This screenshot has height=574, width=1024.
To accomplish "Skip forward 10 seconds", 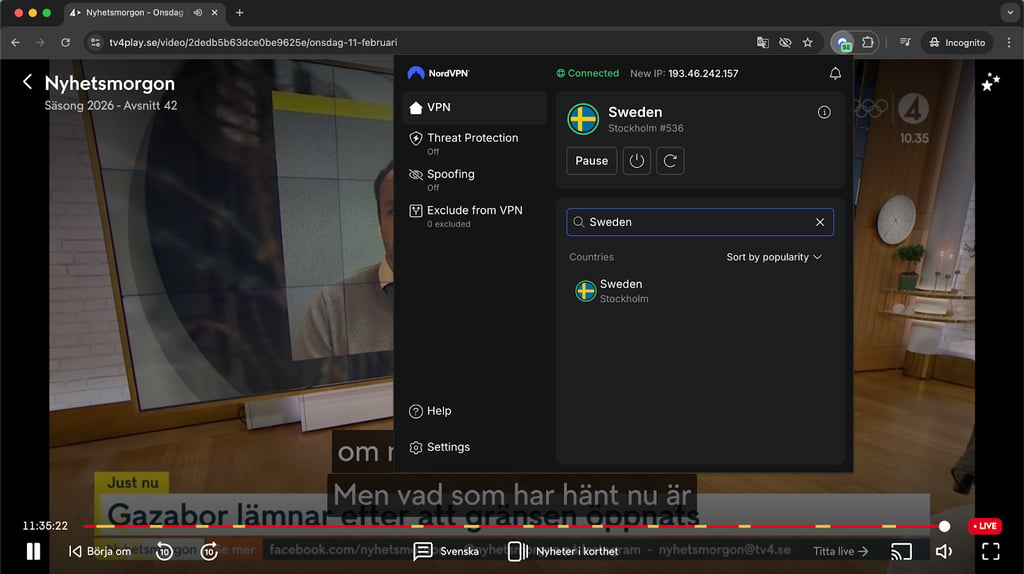I will coord(209,552).
